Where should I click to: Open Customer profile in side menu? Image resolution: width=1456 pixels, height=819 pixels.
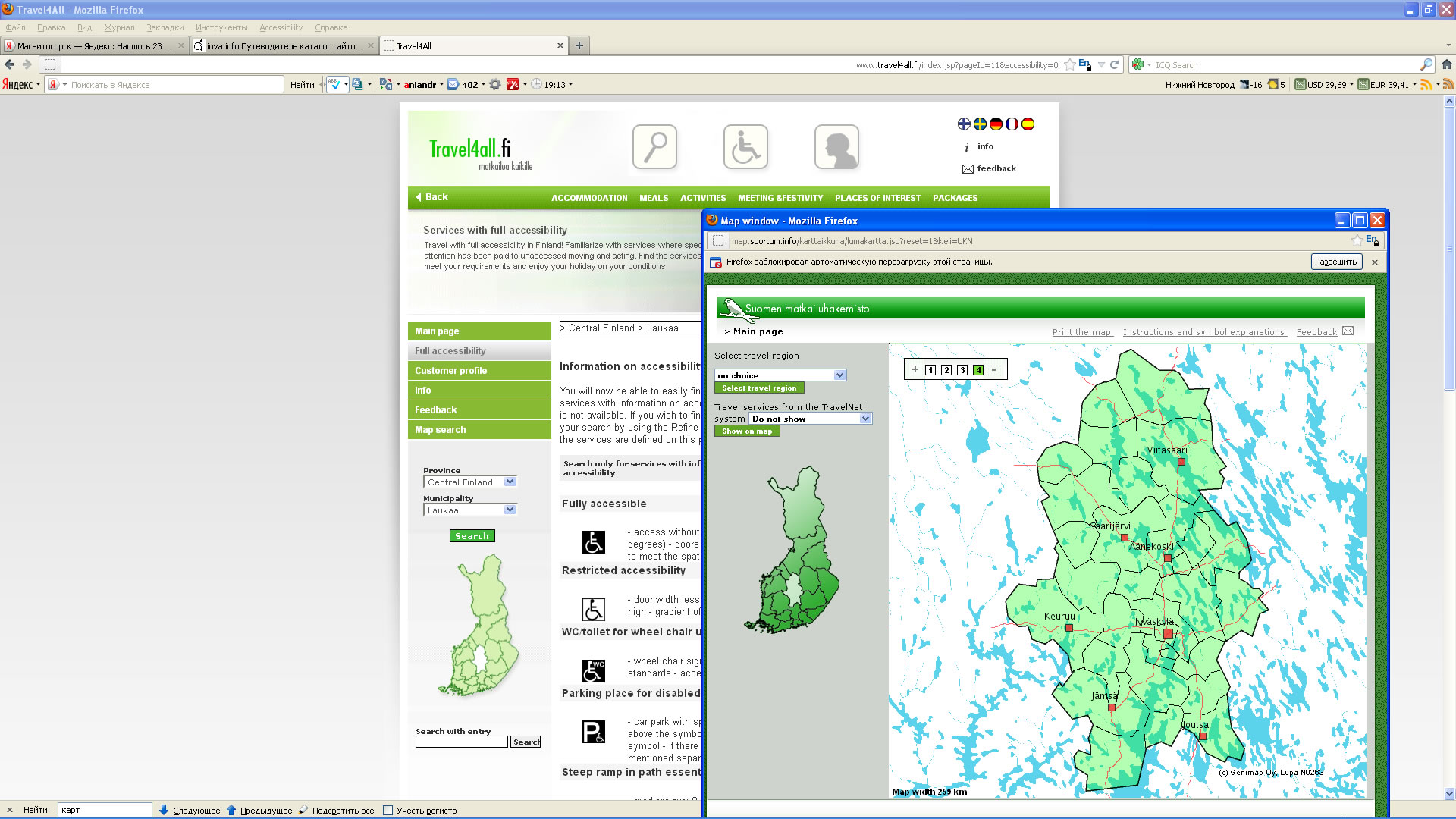pyautogui.click(x=479, y=371)
